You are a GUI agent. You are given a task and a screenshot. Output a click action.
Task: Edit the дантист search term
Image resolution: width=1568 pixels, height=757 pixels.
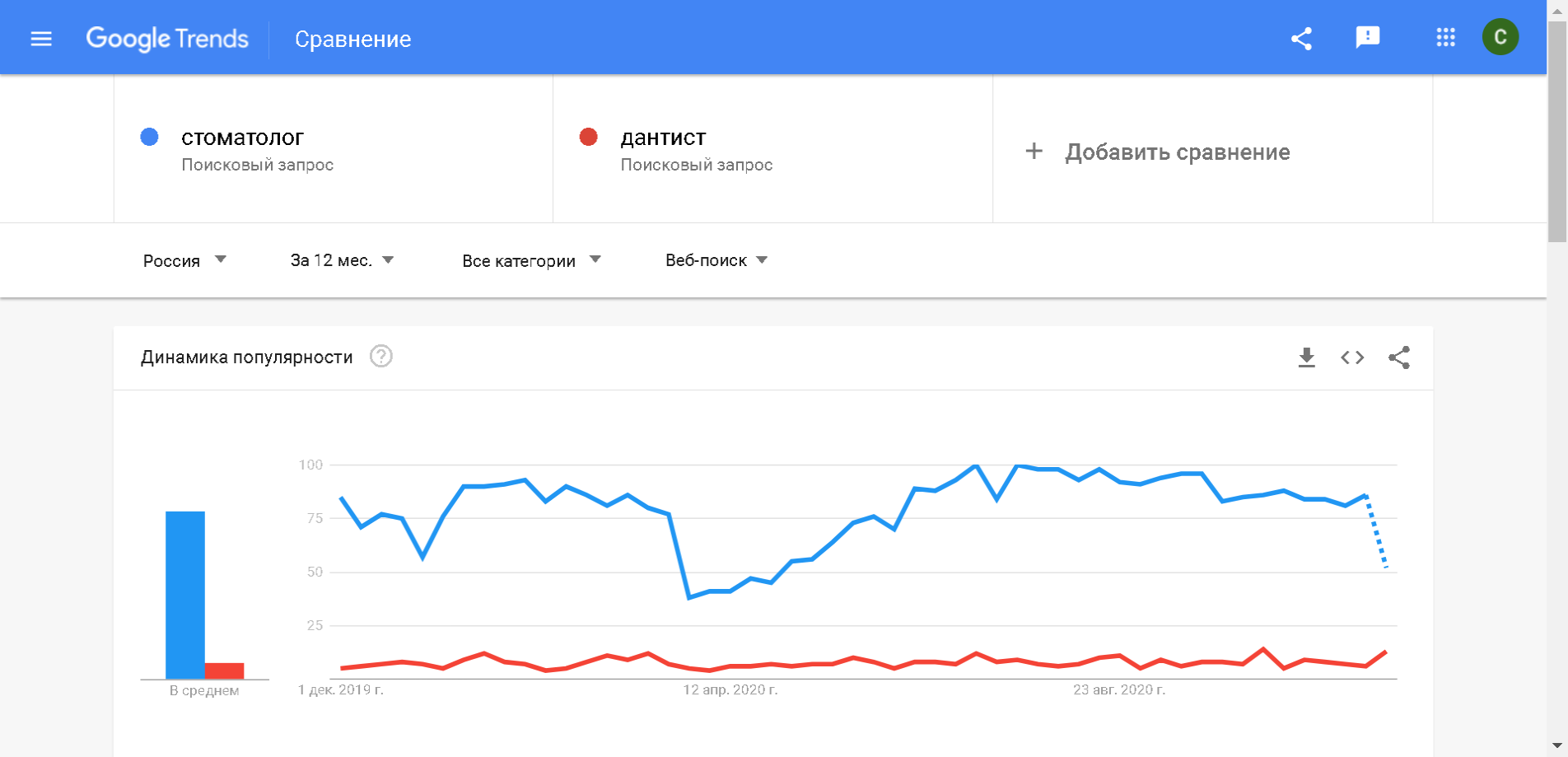click(x=663, y=138)
